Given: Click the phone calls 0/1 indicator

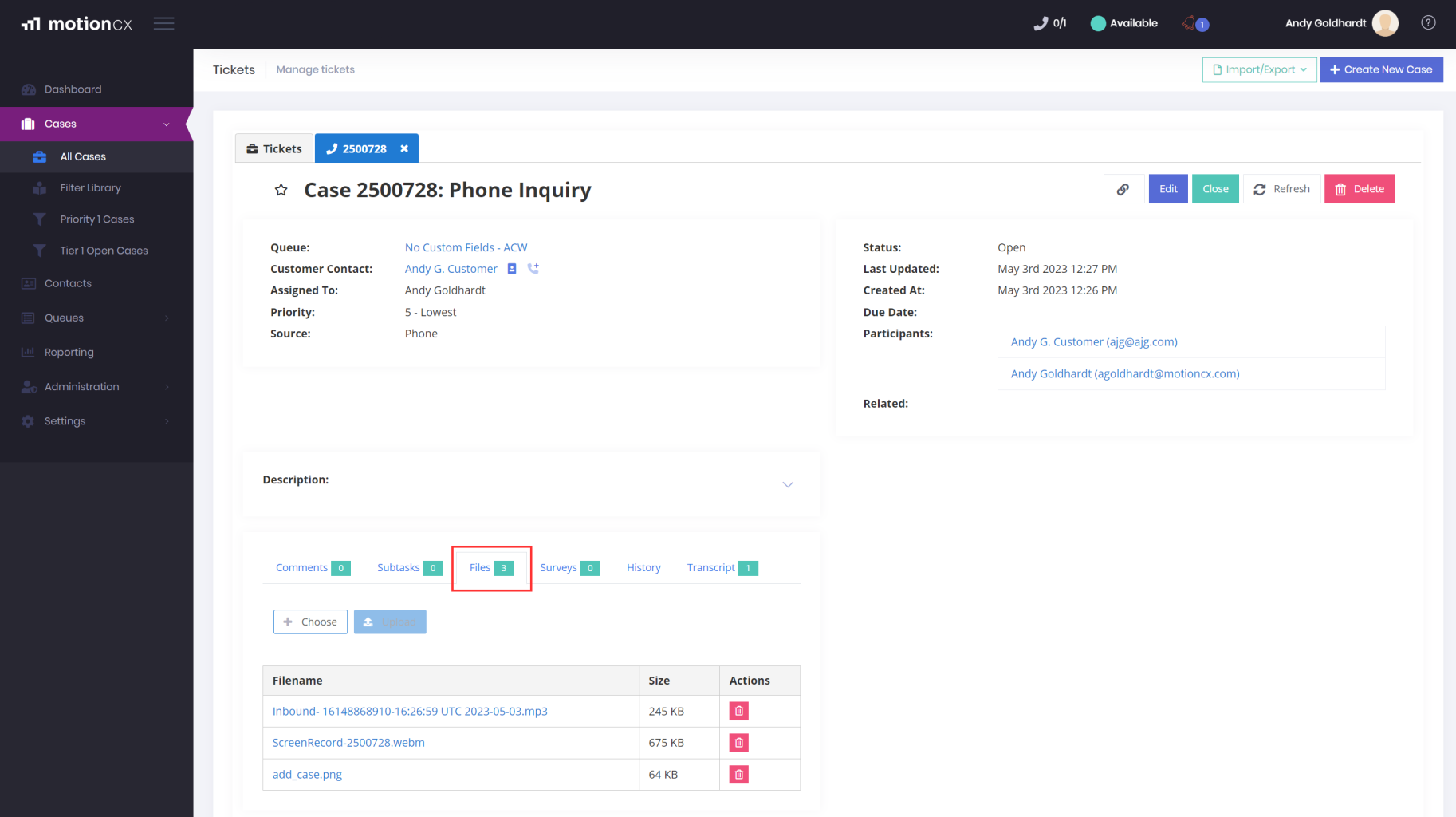Looking at the screenshot, I should 1050,23.
